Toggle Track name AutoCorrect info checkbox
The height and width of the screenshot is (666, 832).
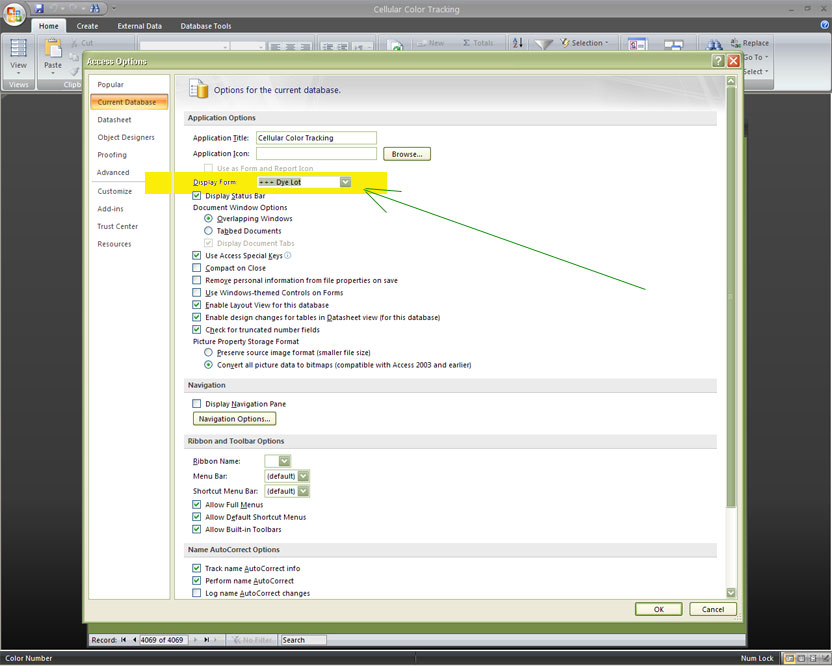point(197,568)
